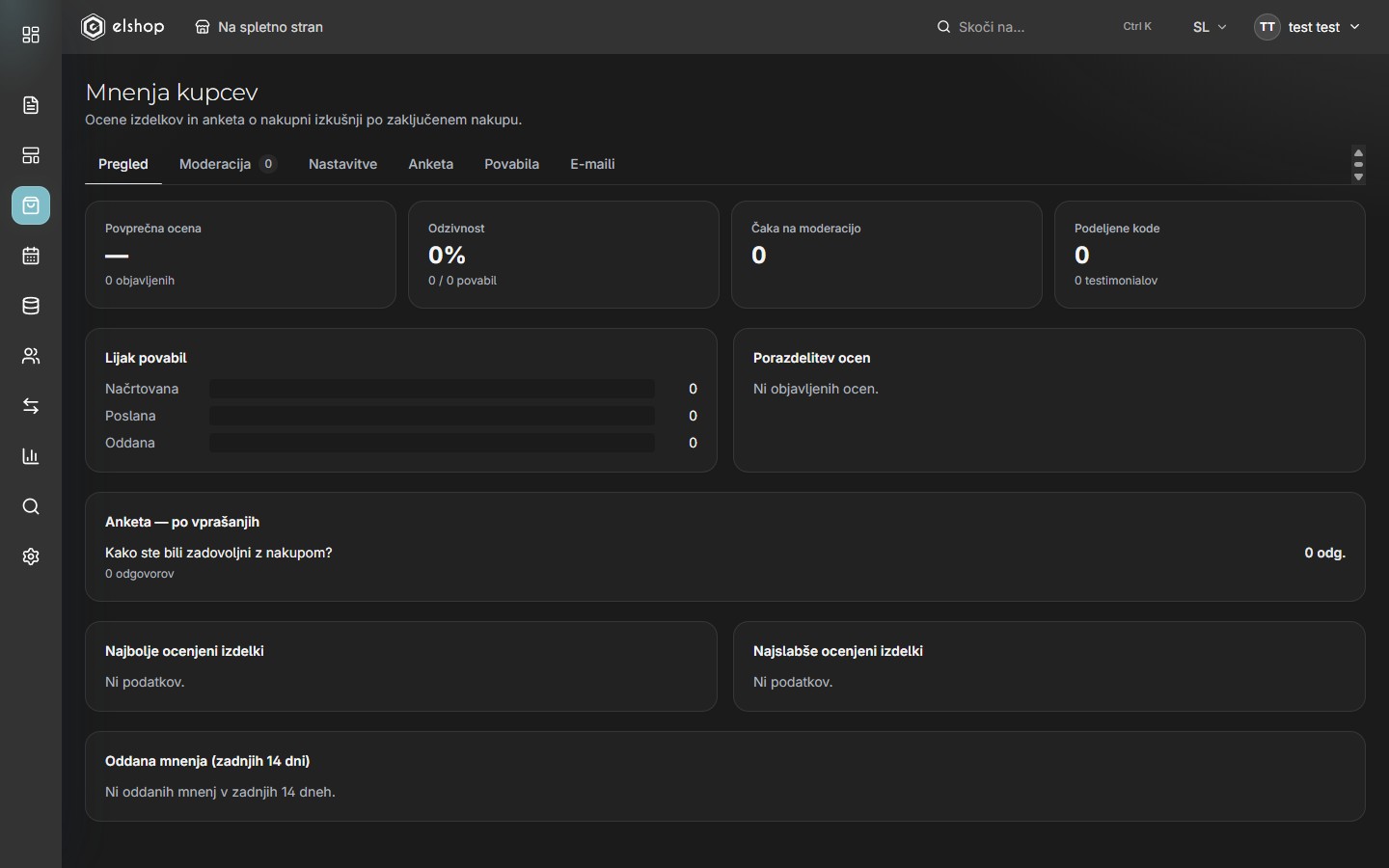Open the layout blocks icon in sidebar
1389x868 pixels.
click(x=31, y=155)
